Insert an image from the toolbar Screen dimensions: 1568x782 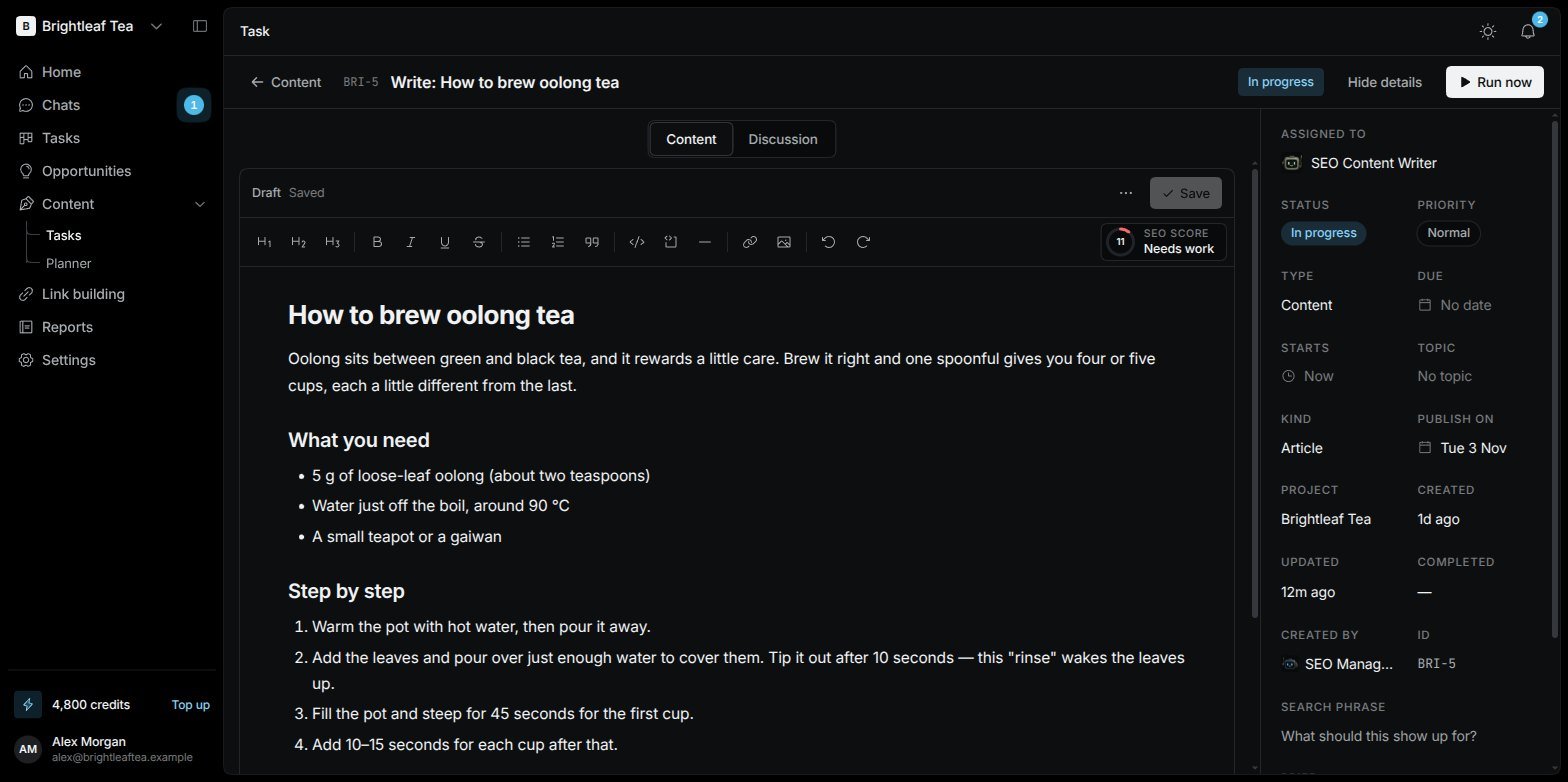(x=784, y=242)
